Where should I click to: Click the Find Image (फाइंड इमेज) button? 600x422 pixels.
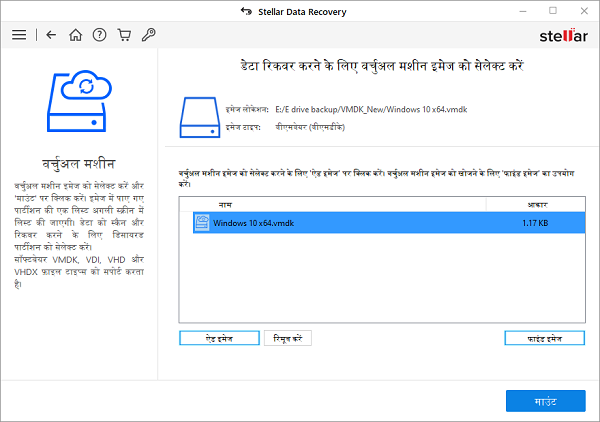tap(545, 338)
